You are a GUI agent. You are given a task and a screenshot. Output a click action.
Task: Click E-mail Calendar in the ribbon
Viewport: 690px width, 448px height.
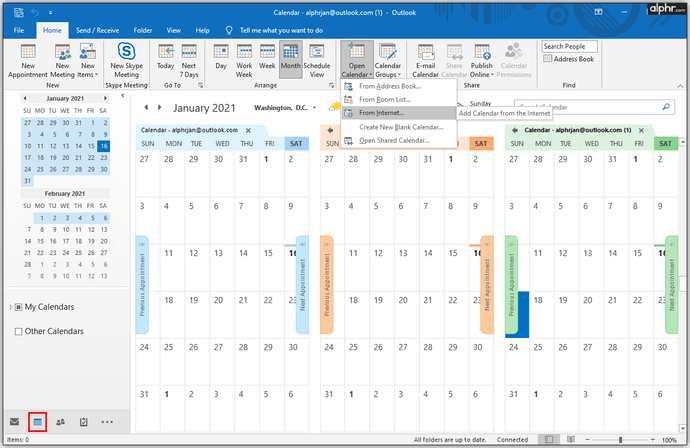point(426,61)
